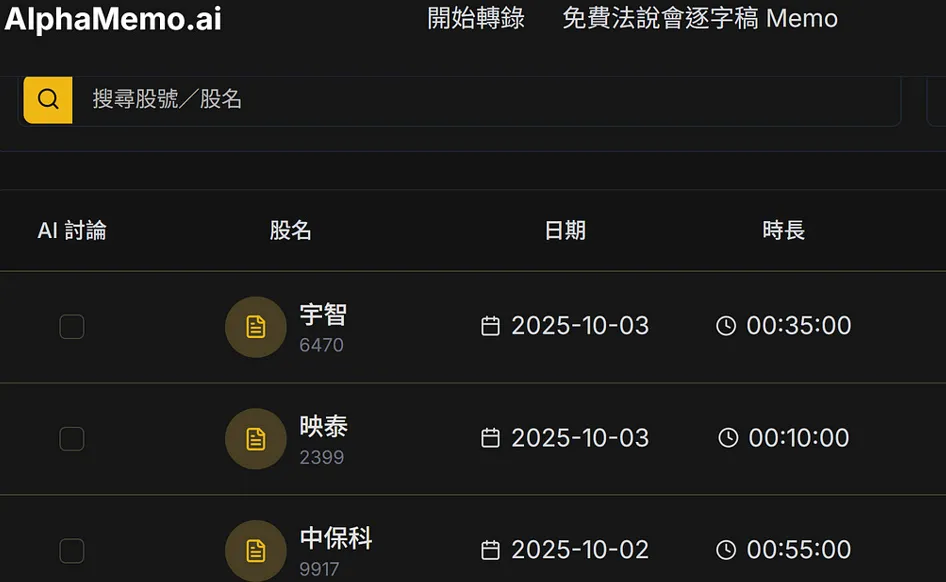
Task: Click calendar icon beside 宇智 date
Action: (x=490, y=326)
